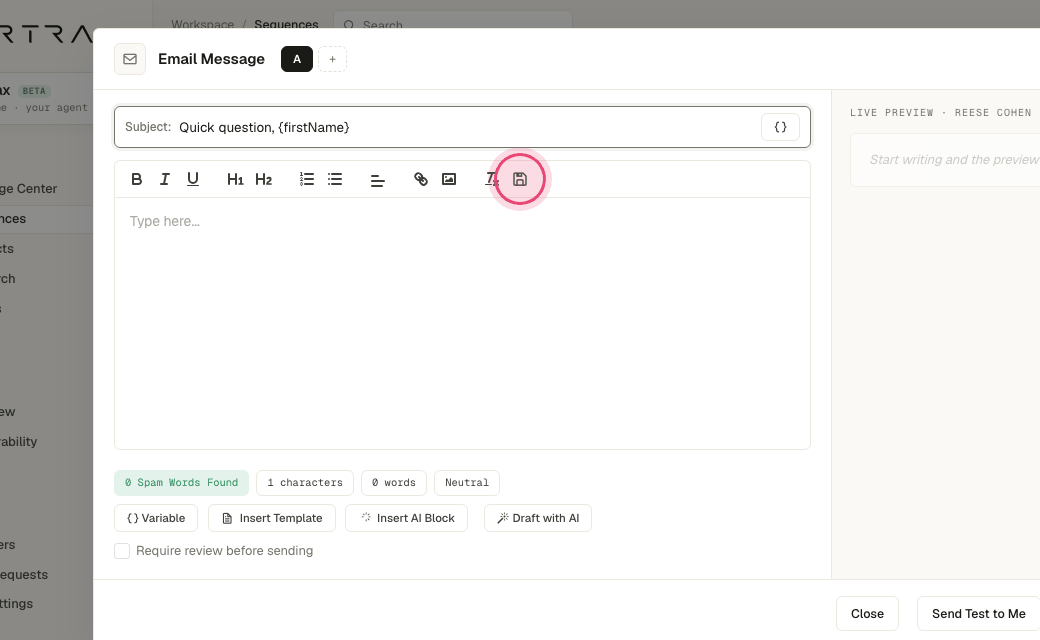Image resolution: width=1040 pixels, height=640 pixels.
Task: Clear text formatting
Action: 491,179
